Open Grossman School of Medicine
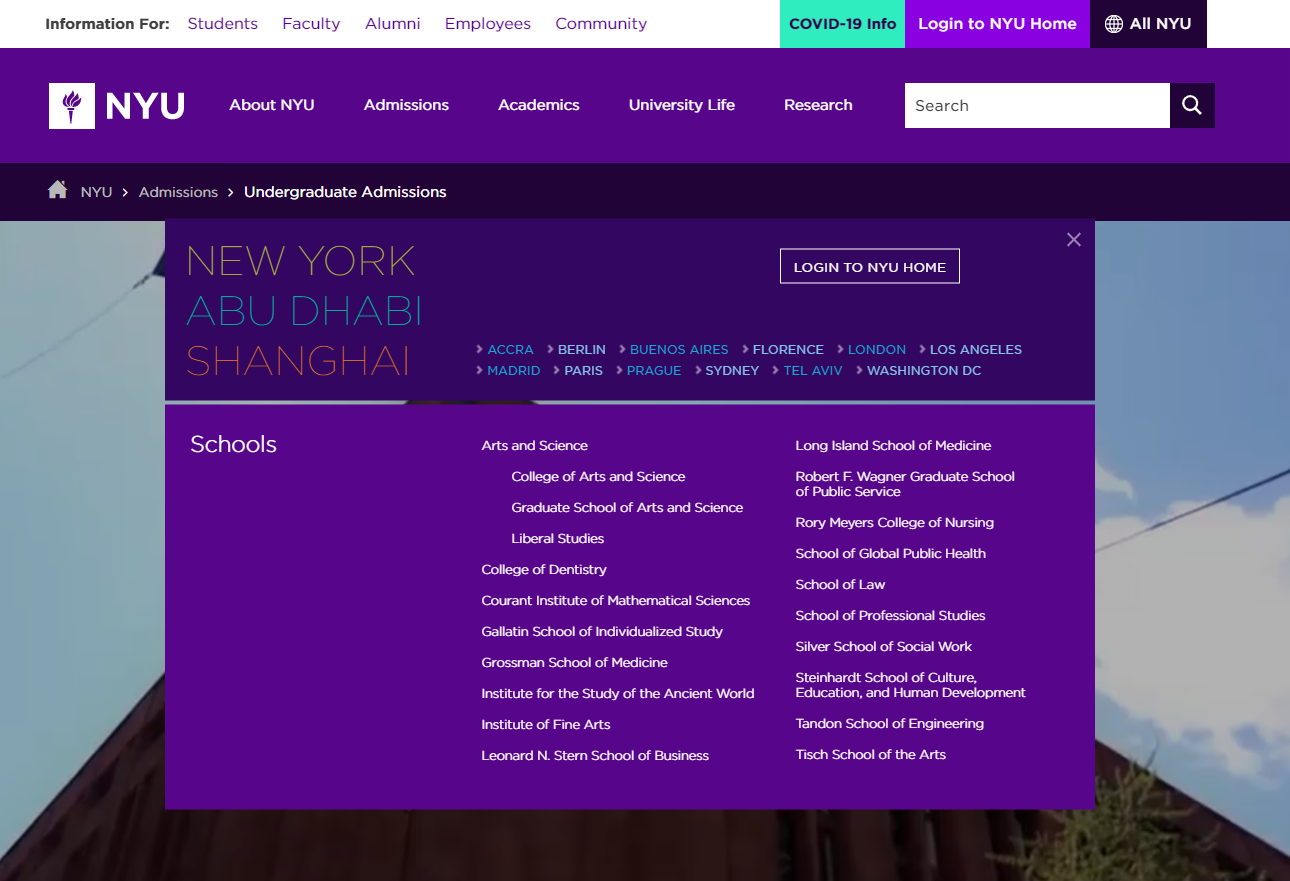This screenshot has height=881, width=1290. (x=574, y=663)
